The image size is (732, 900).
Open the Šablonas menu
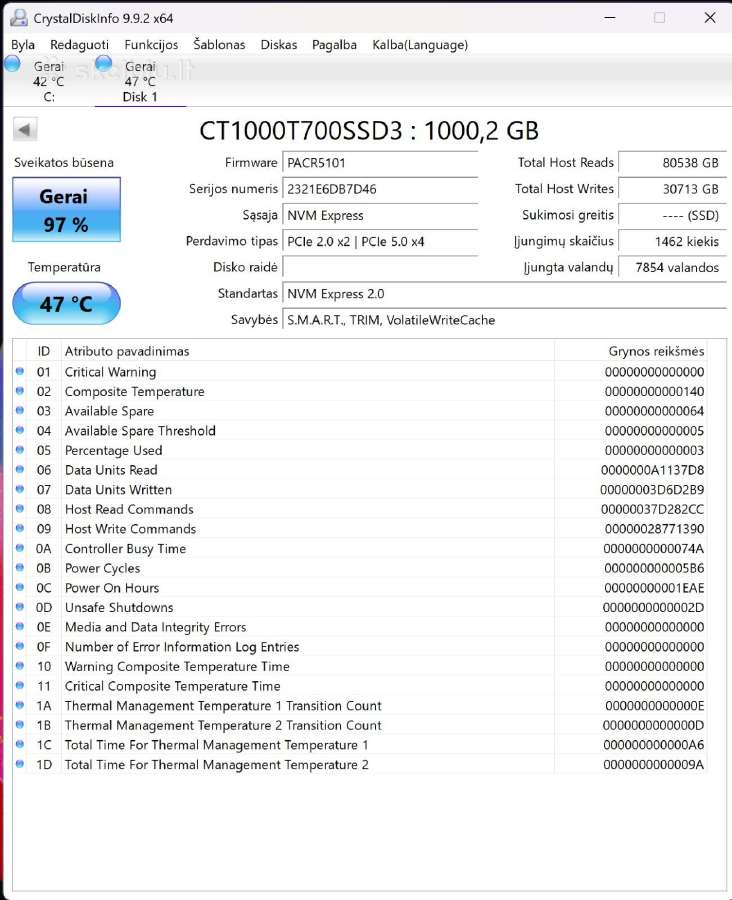click(219, 45)
